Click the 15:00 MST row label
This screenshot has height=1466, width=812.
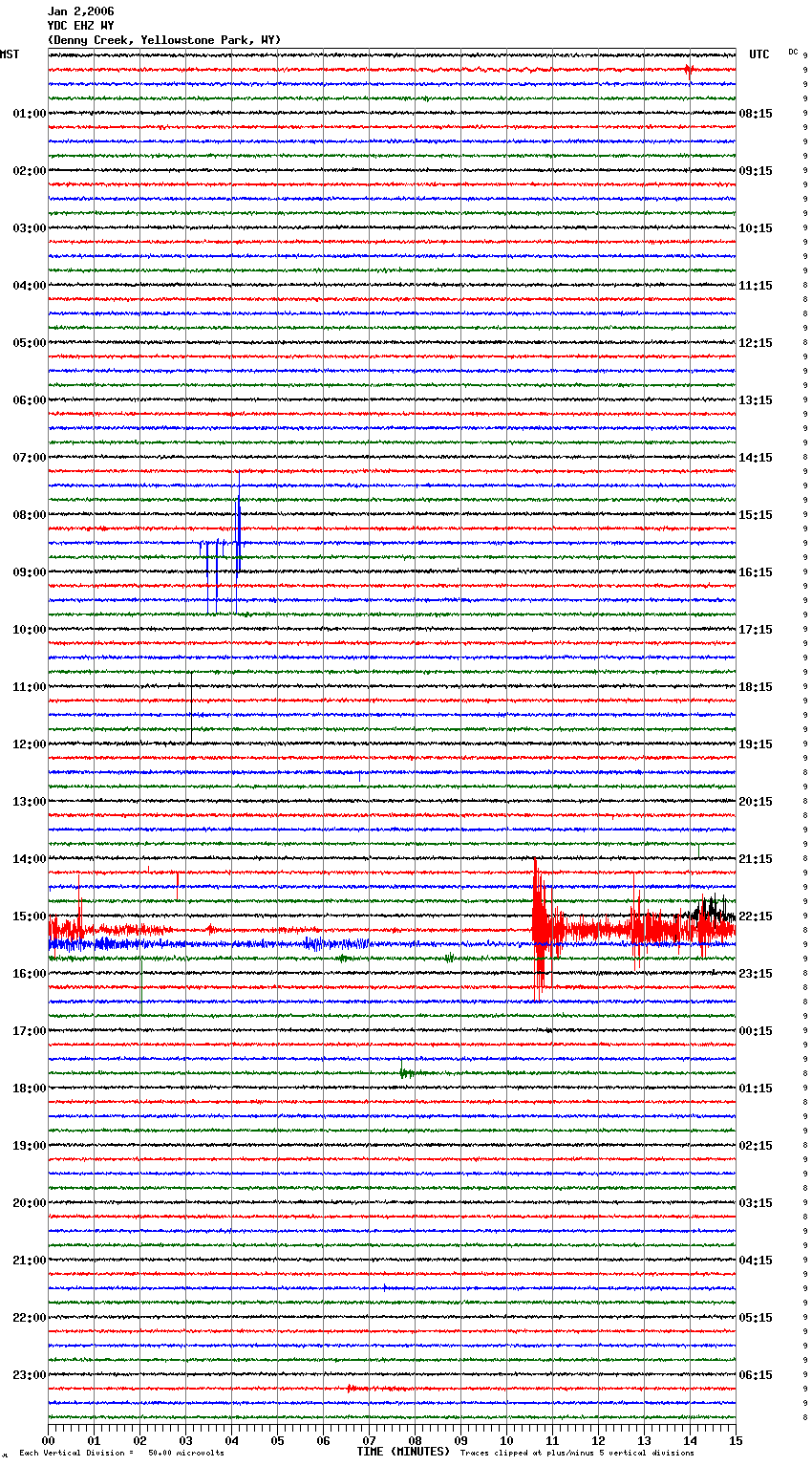point(29,916)
